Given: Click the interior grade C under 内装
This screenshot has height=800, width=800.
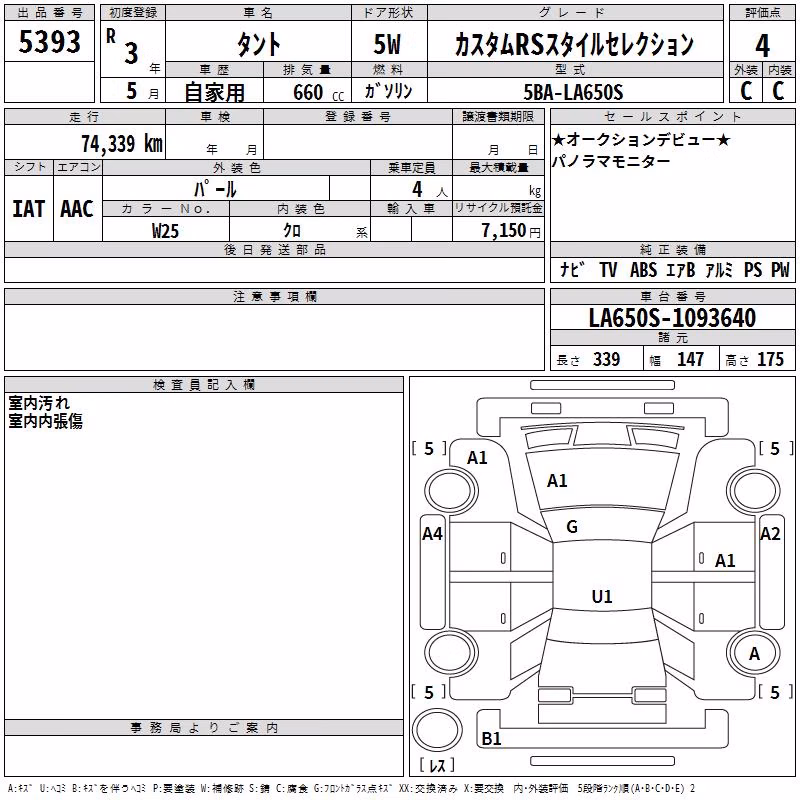Looking at the screenshot, I should tap(778, 90).
